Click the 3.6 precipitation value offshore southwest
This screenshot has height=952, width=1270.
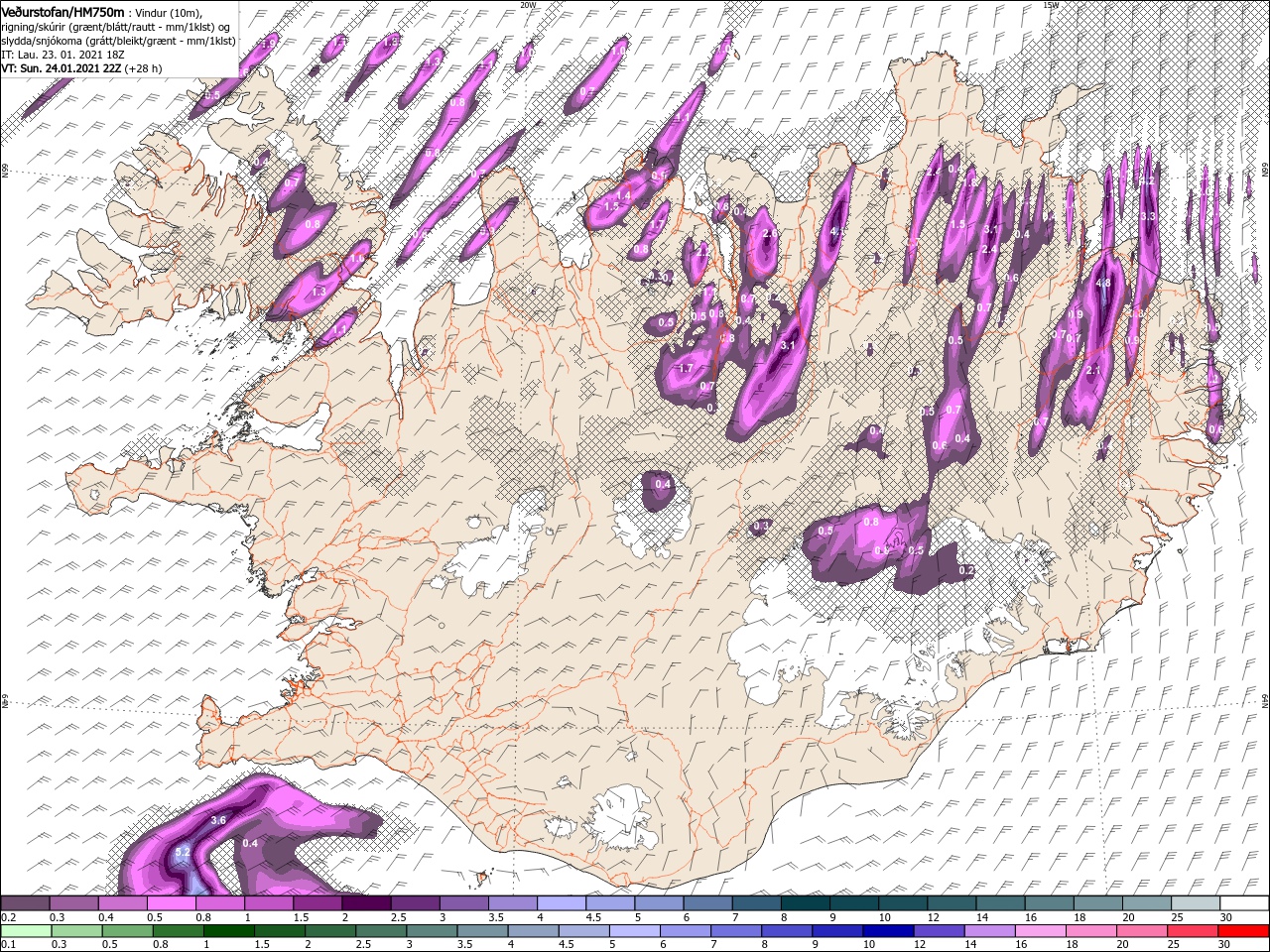(219, 820)
